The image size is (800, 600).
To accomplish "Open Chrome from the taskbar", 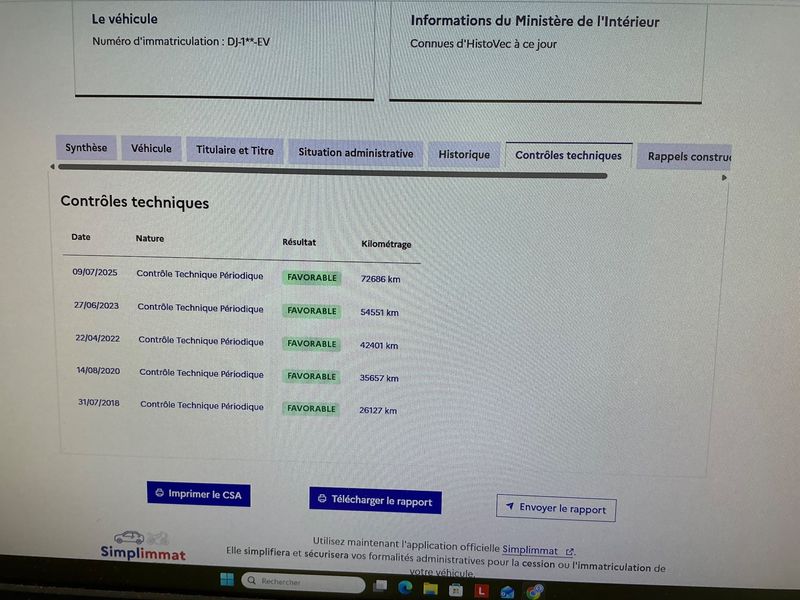I will click(535, 592).
